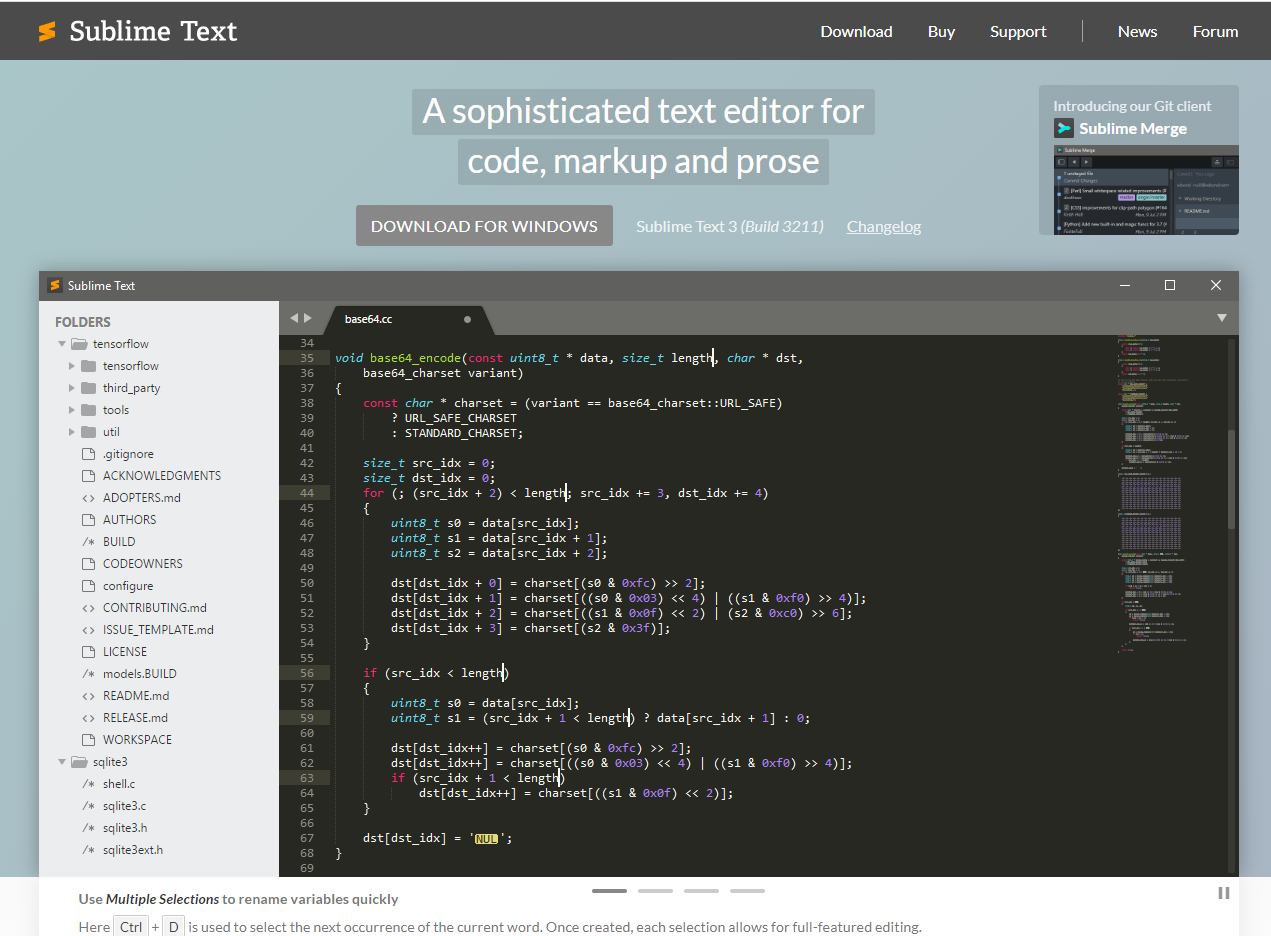Click the tools folder icon
Screen dimensions: 1271x936
88,410
